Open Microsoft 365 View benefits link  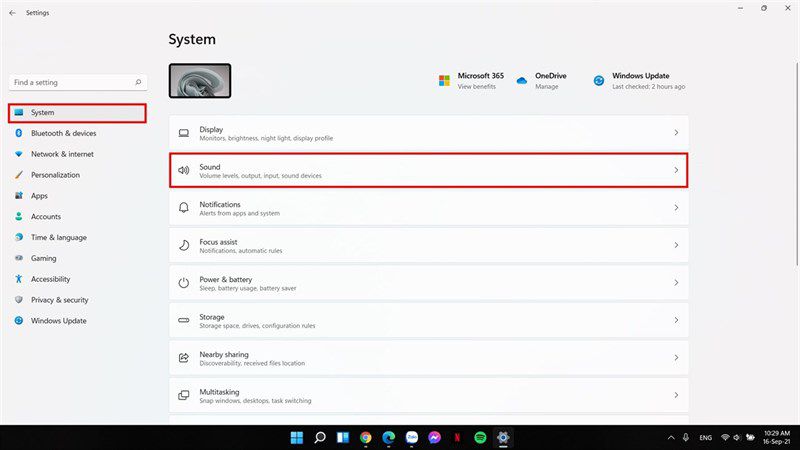click(477, 87)
